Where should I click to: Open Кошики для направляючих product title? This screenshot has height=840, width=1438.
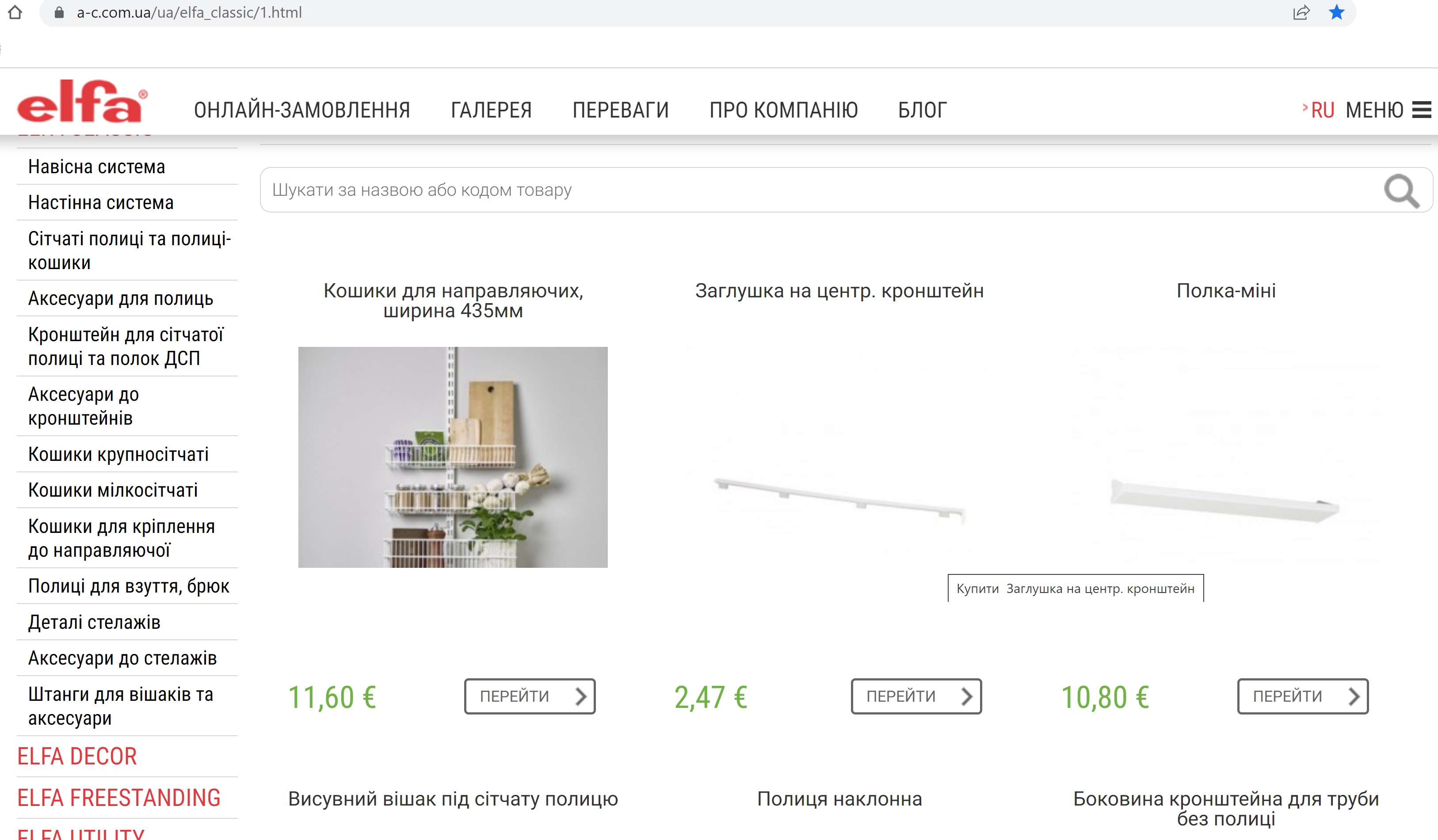pos(453,300)
